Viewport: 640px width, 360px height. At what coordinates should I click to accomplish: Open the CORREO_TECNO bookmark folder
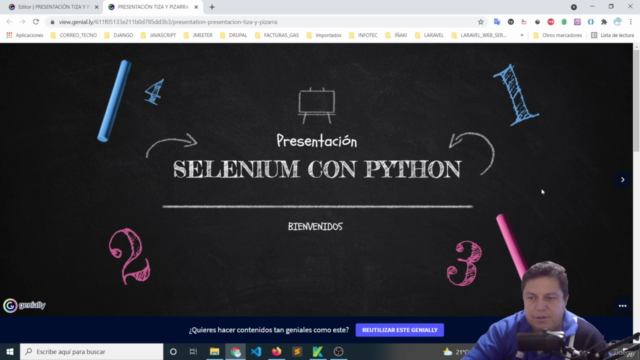(x=74, y=35)
